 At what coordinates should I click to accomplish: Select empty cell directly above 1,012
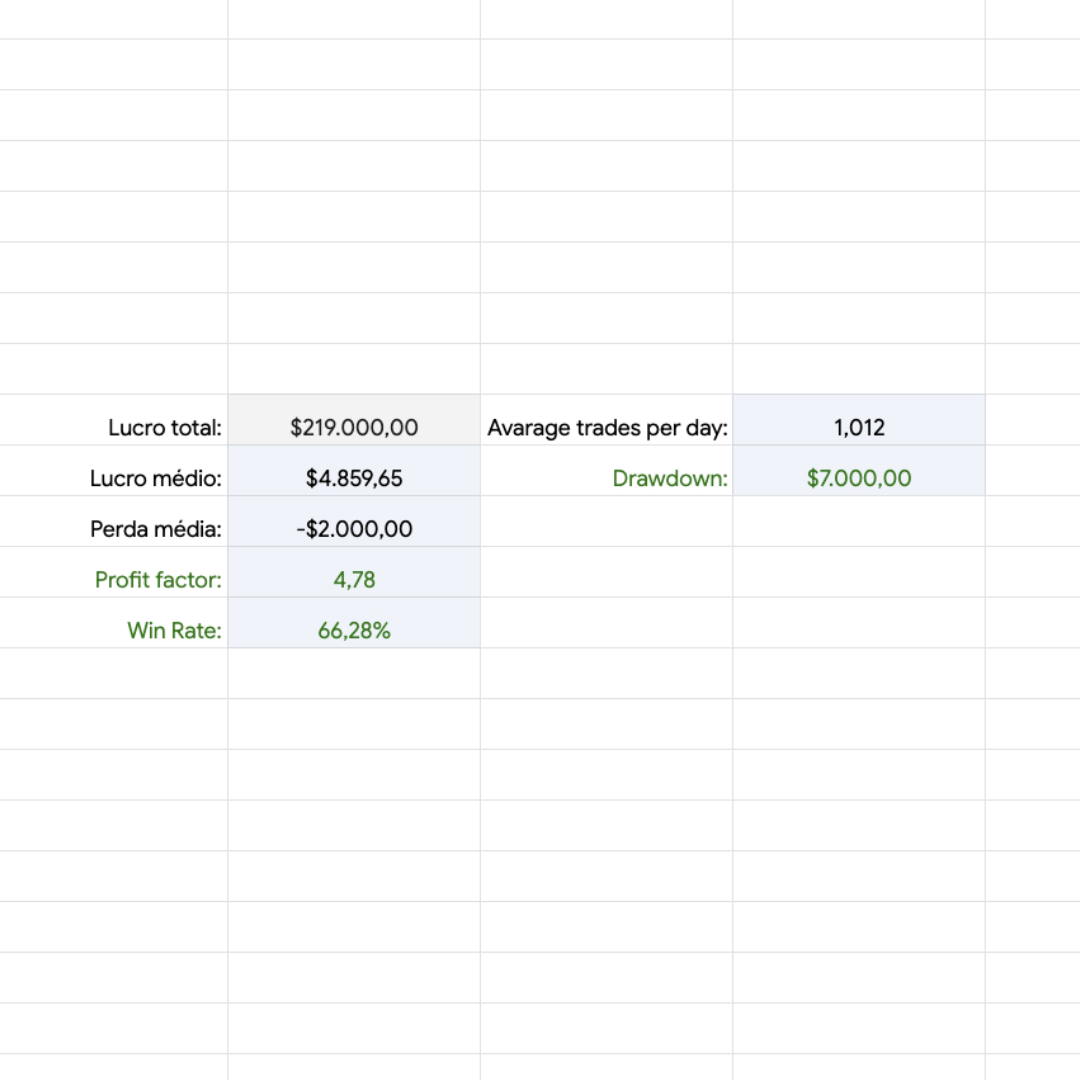[x=859, y=369]
